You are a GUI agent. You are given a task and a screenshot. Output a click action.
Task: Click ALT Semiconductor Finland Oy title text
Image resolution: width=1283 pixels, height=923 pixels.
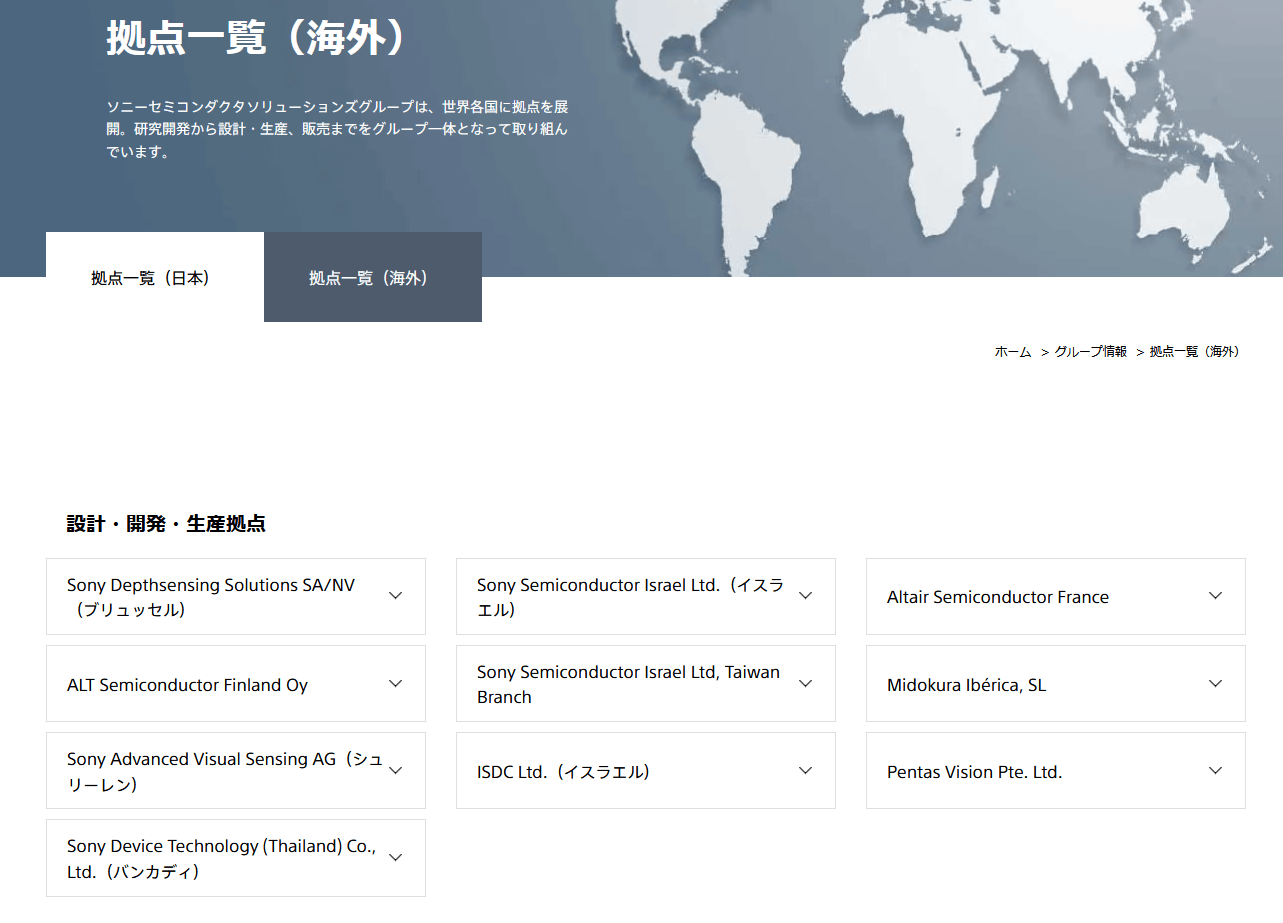coord(187,685)
